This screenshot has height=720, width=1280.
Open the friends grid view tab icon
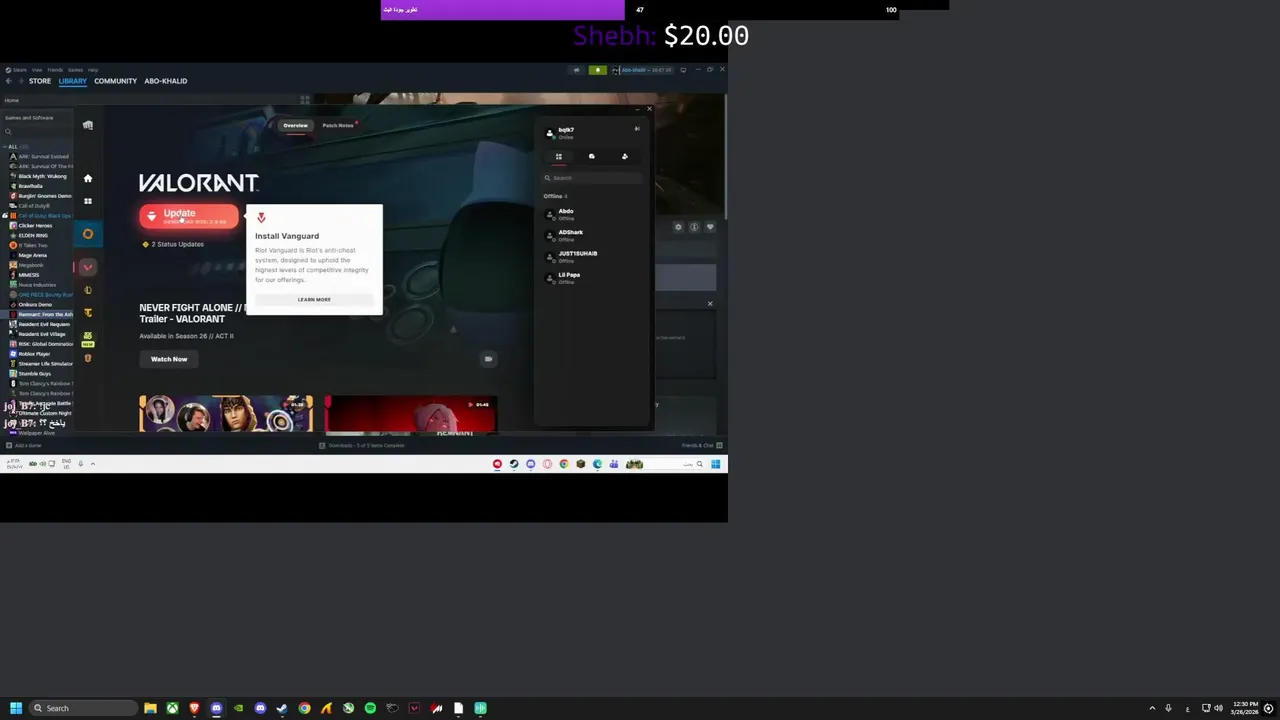(559, 156)
